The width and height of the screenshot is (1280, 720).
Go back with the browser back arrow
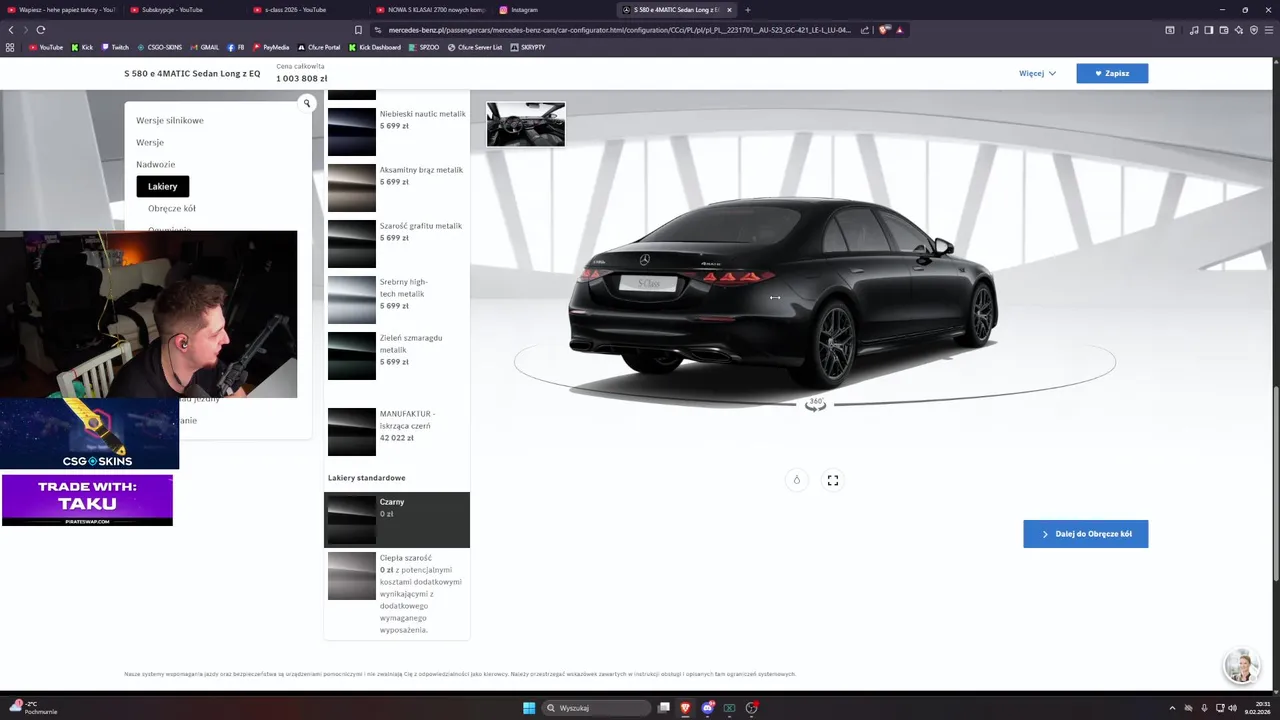tap(11, 30)
